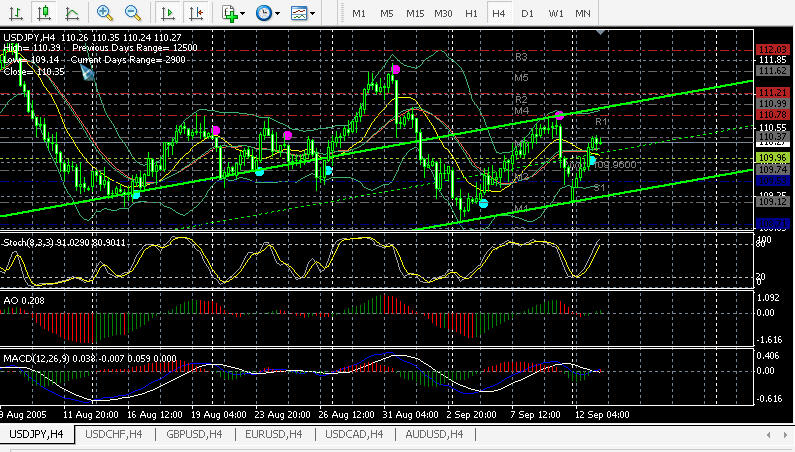Switch to line chart display
Viewport: 795px width, 452px height.
click(71, 13)
